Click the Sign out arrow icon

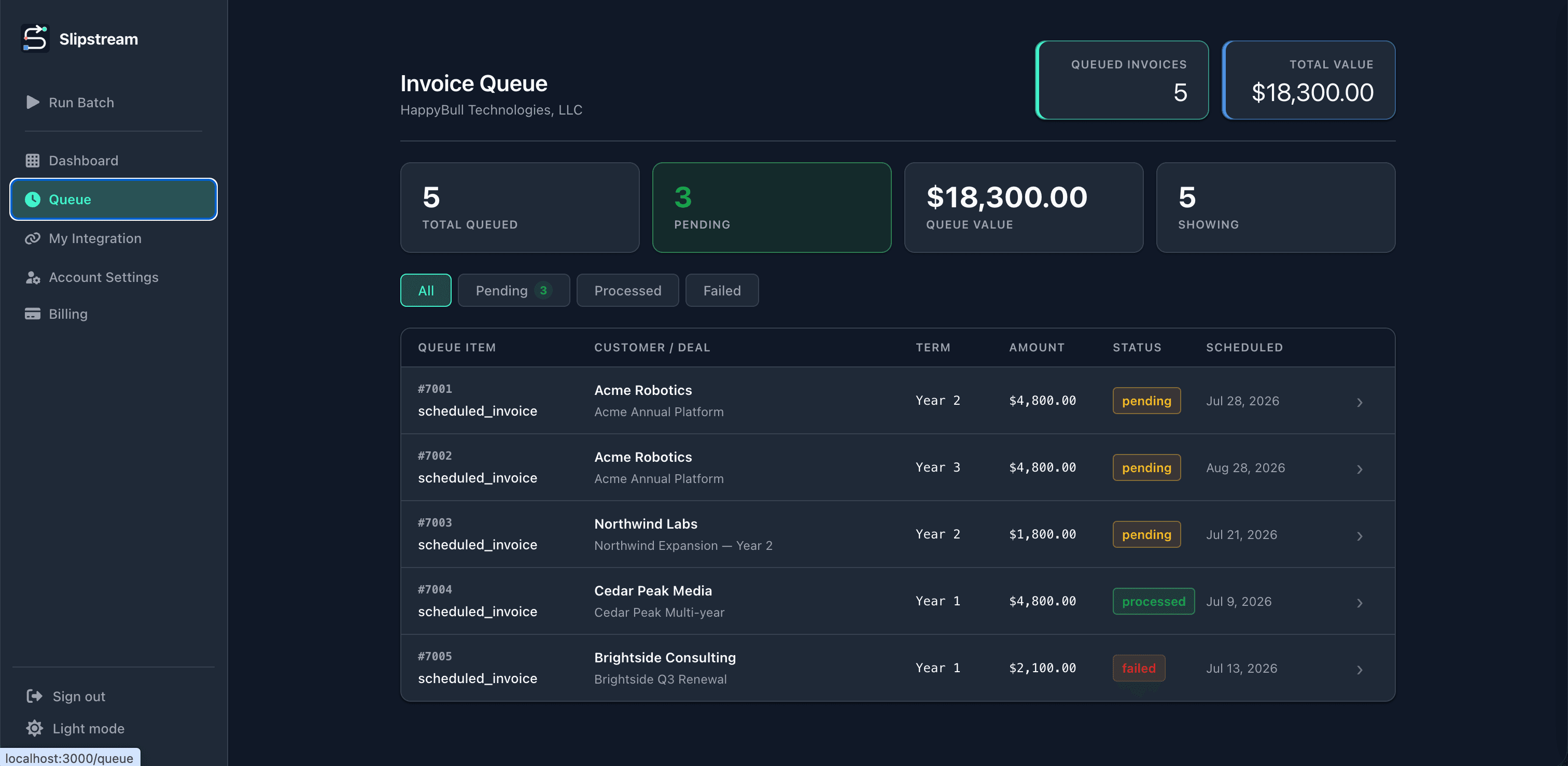[x=35, y=696]
